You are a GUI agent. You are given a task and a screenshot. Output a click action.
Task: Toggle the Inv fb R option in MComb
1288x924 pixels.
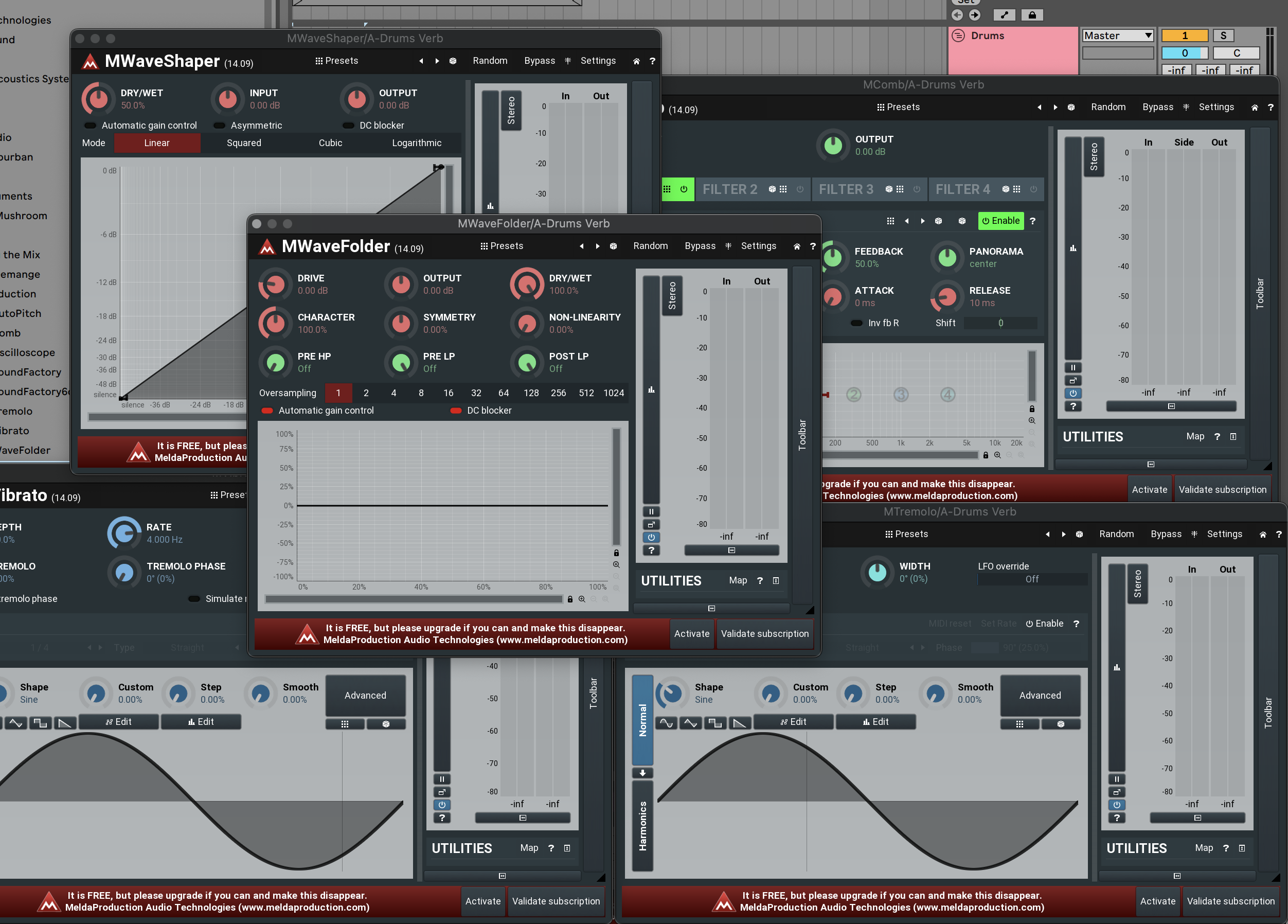pyautogui.click(x=874, y=323)
